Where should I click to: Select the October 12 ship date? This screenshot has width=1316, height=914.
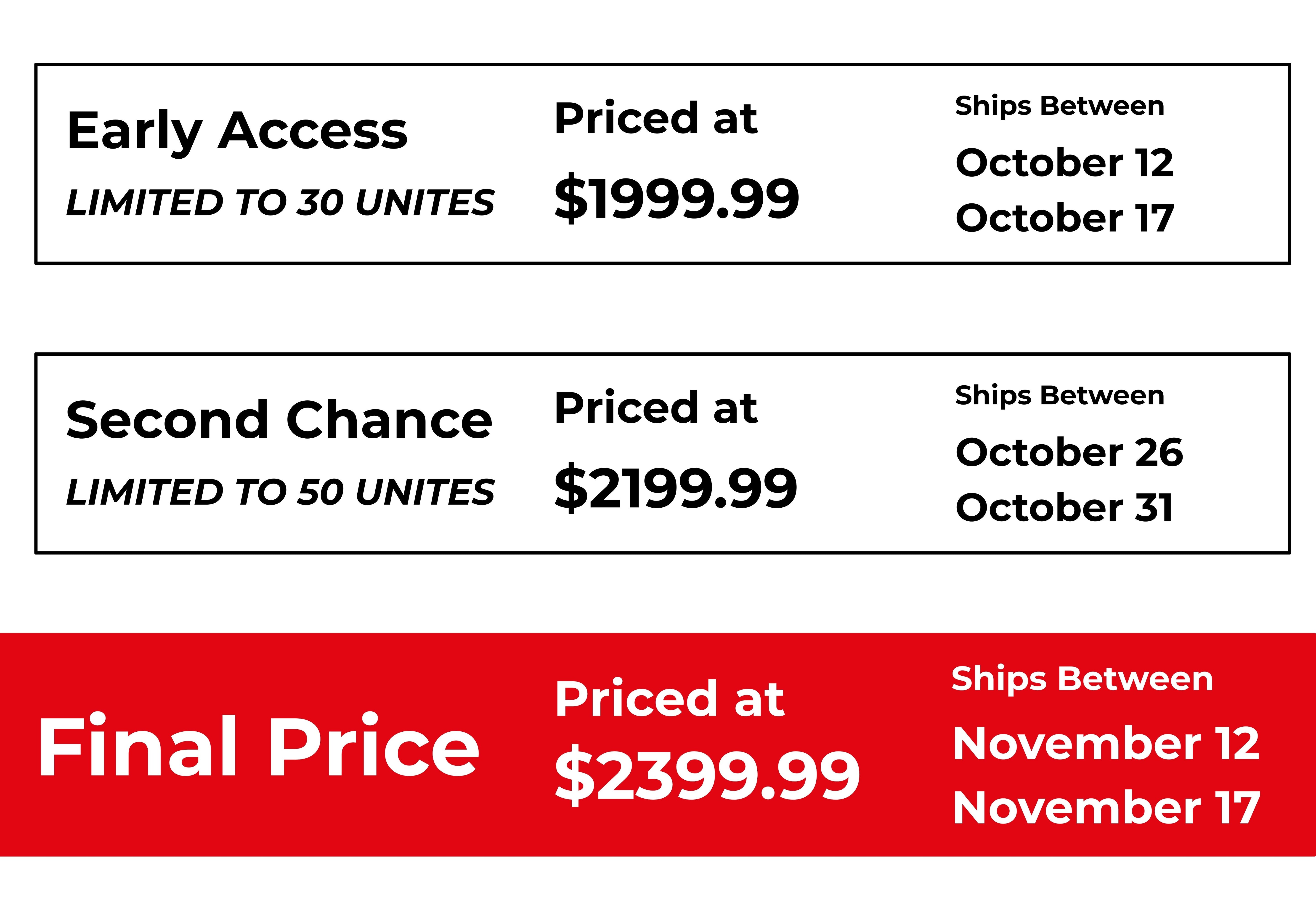coord(1064,163)
